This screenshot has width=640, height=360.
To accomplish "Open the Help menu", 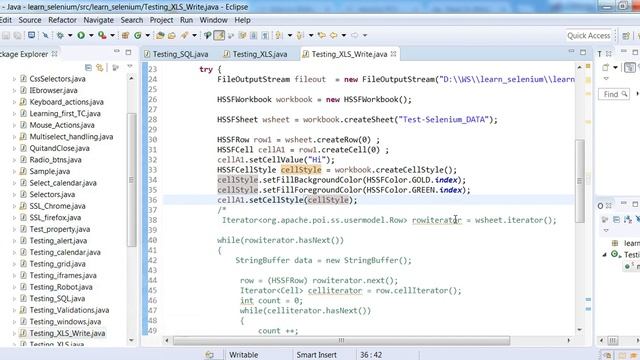I will click(x=242, y=20).
